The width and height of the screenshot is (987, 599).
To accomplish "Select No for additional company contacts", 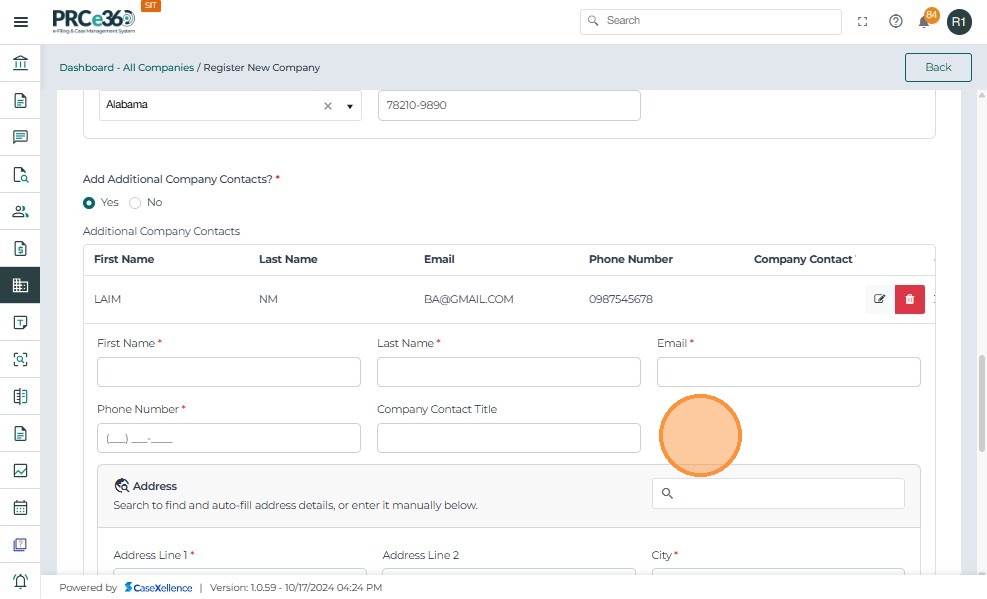I will [135, 202].
